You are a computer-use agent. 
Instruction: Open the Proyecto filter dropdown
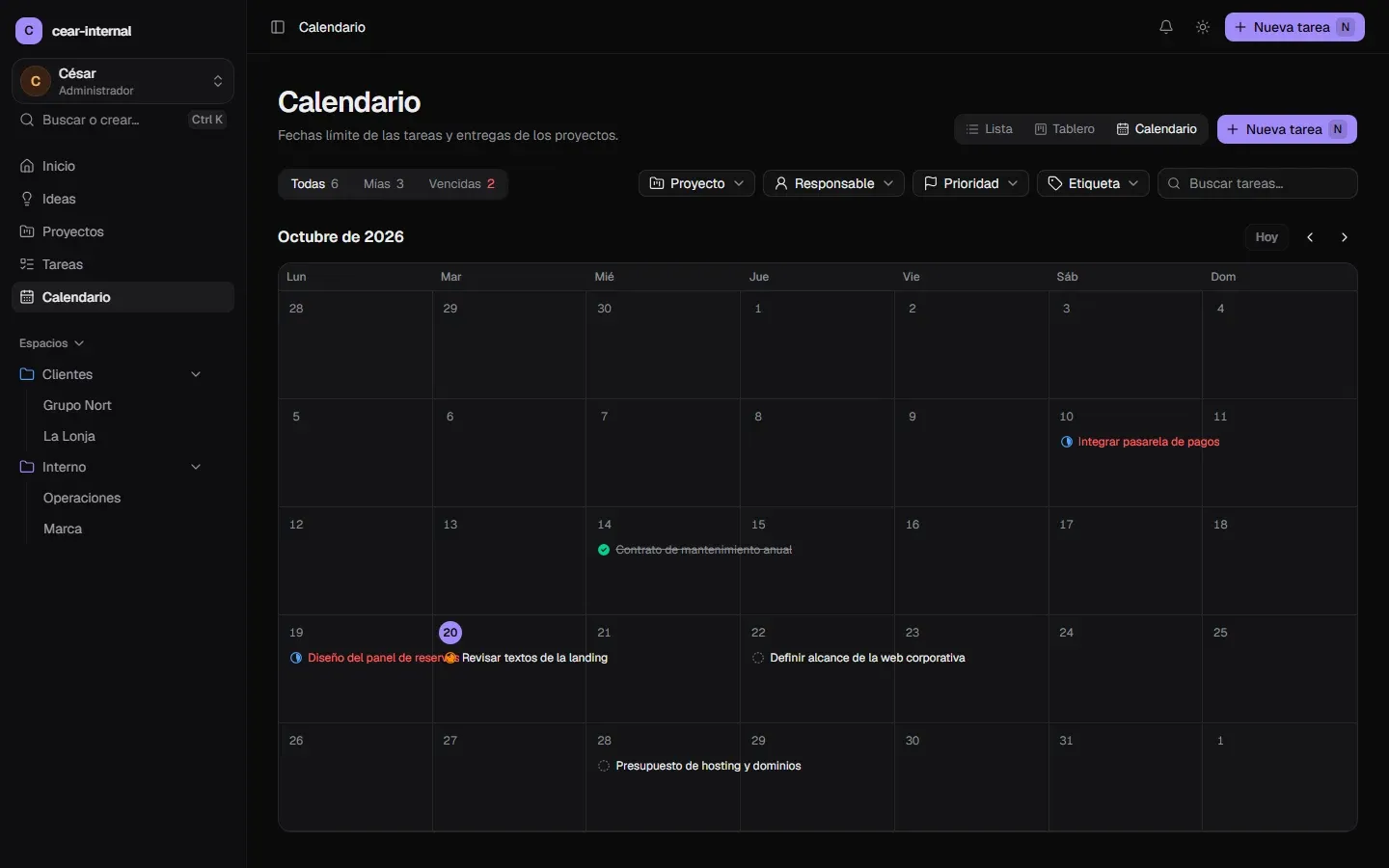696,183
